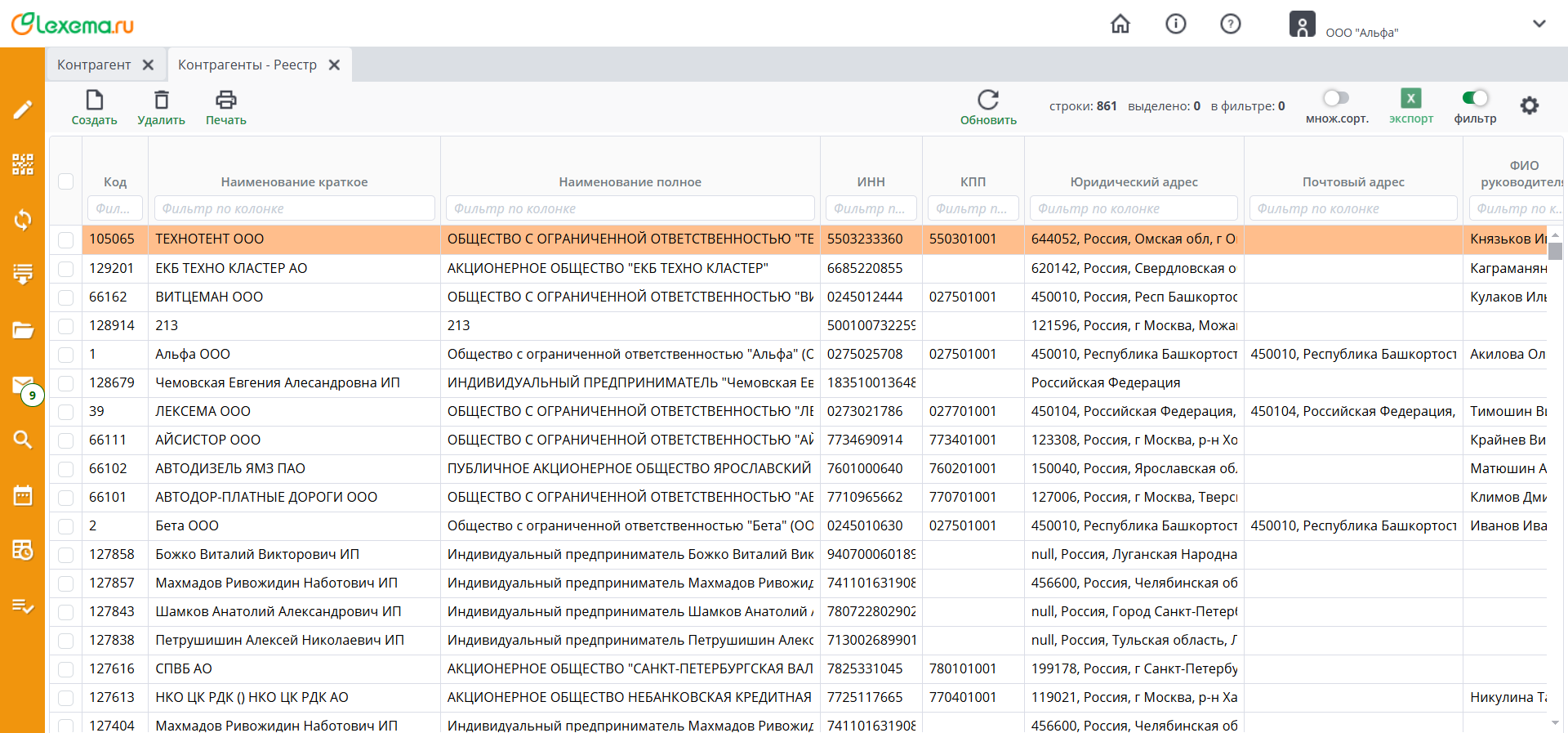Disable the фильтр toggle switch
This screenshot has height=733, width=1568.
tap(1475, 98)
